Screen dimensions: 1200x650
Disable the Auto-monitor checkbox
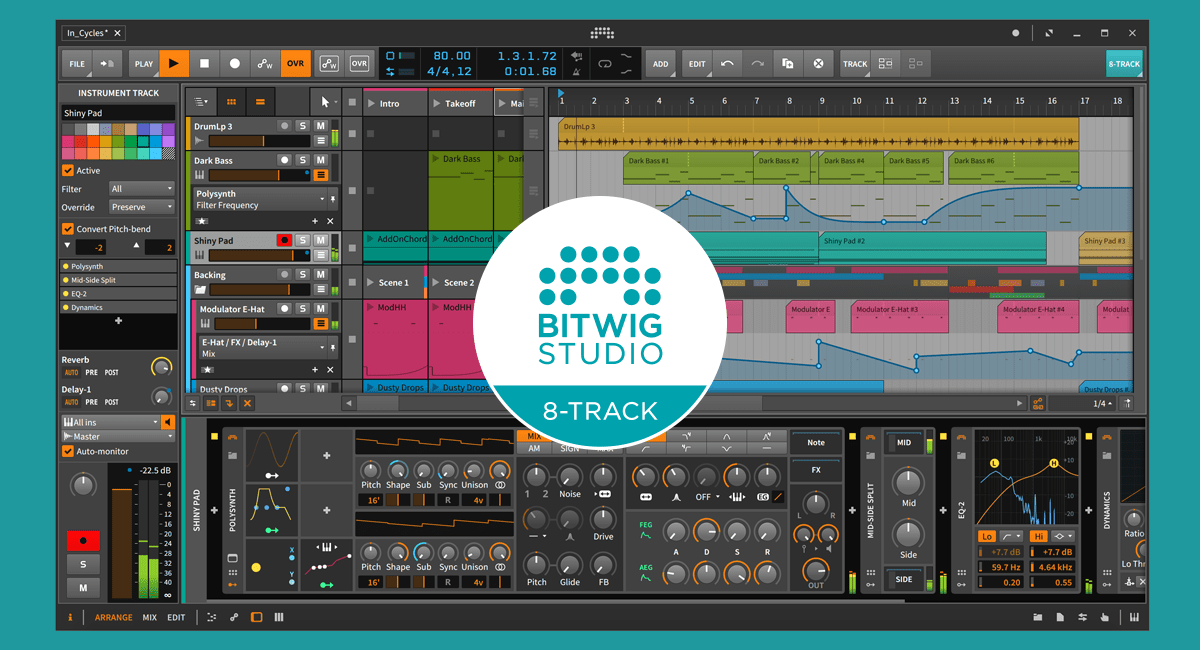click(68, 451)
